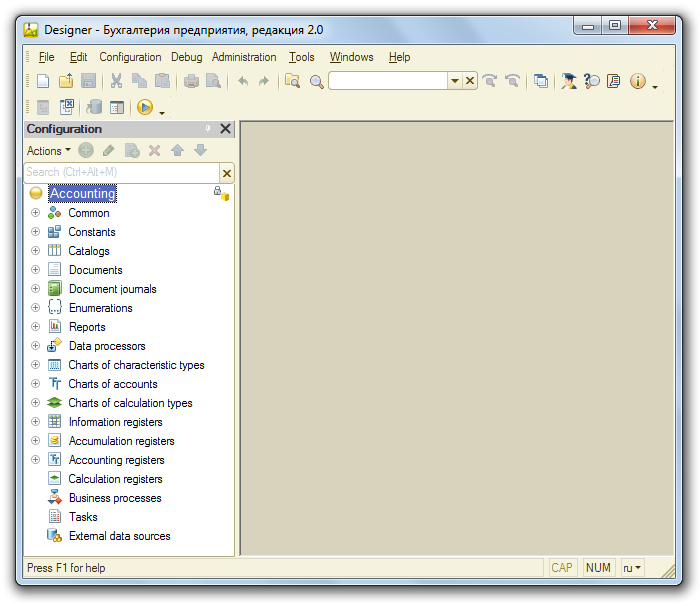Expand the Information registers node
700x603 pixels.
click(35, 421)
